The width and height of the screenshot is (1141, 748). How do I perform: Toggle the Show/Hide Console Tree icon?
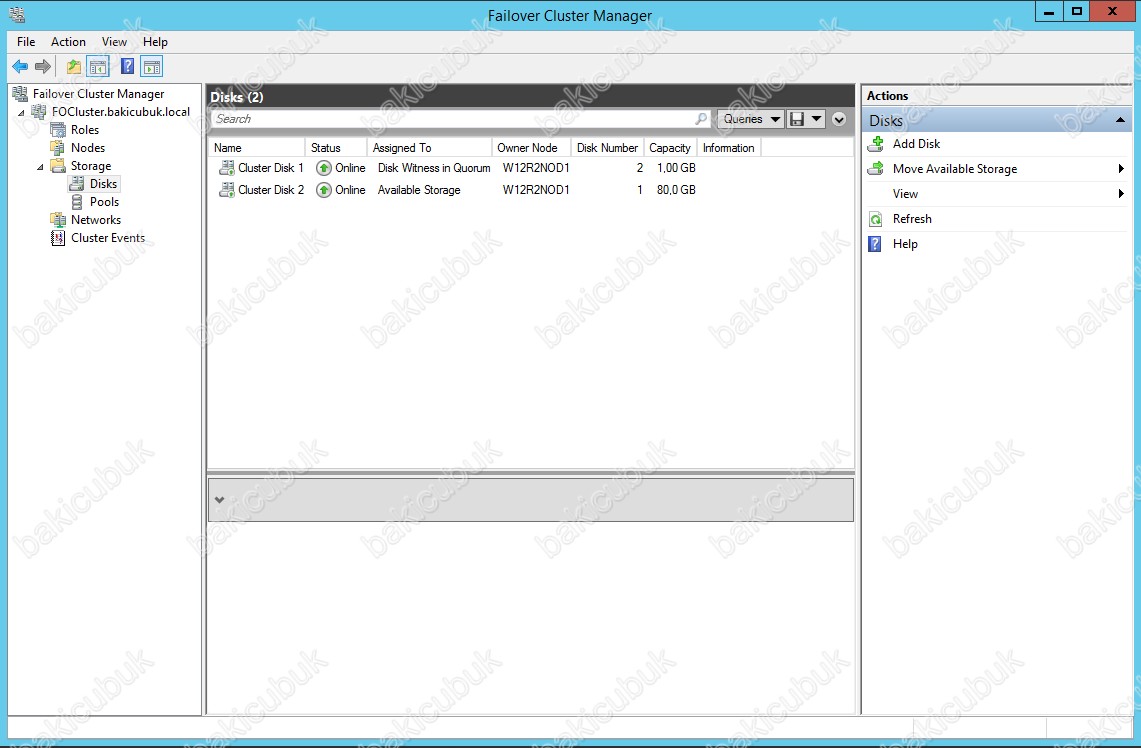click(x=98, y=67)
